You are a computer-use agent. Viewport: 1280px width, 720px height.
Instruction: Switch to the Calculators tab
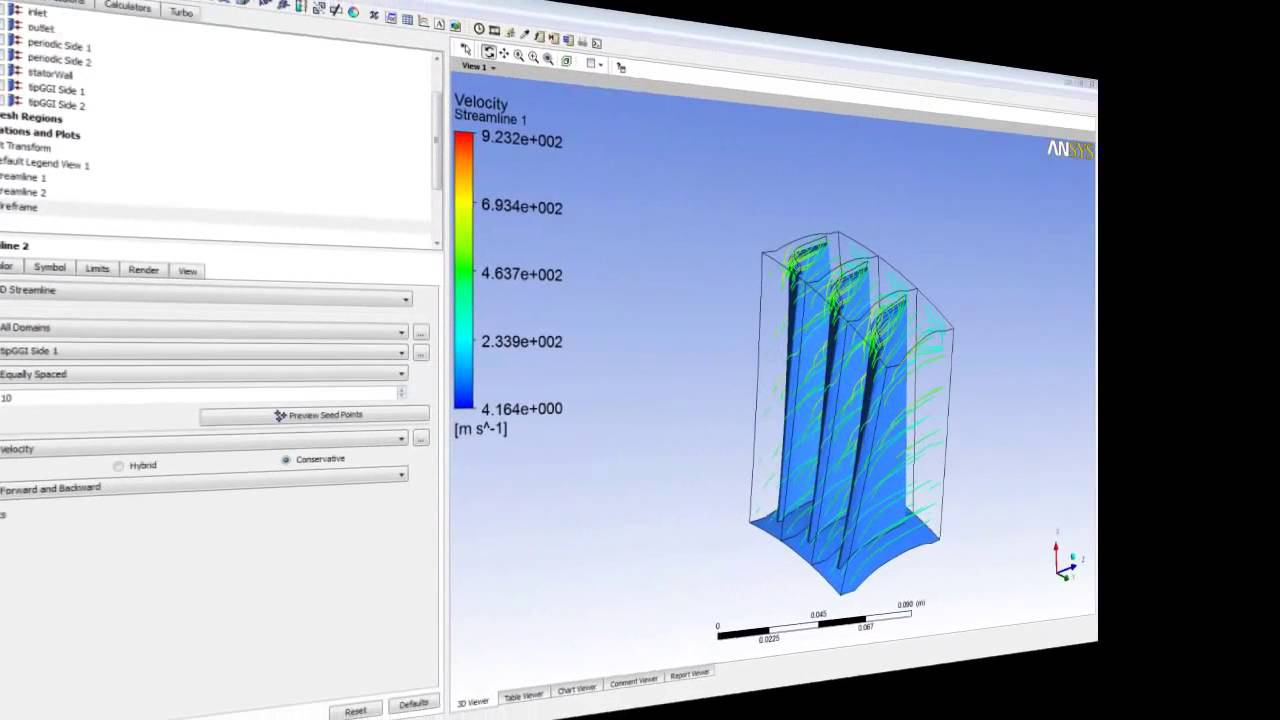128,7
